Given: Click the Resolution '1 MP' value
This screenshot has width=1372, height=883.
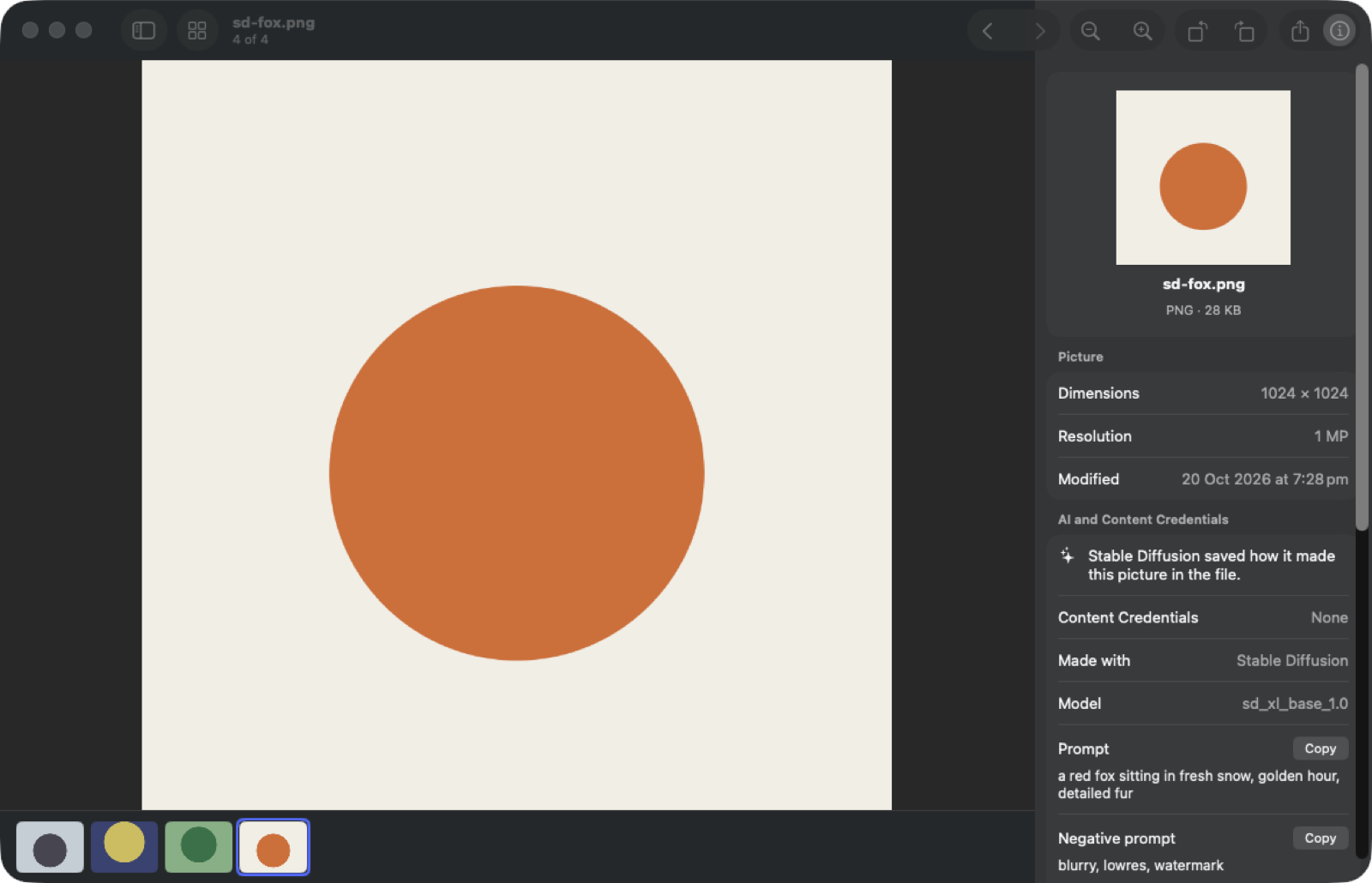Looking at the screenshot, I should click(1331, 435).
